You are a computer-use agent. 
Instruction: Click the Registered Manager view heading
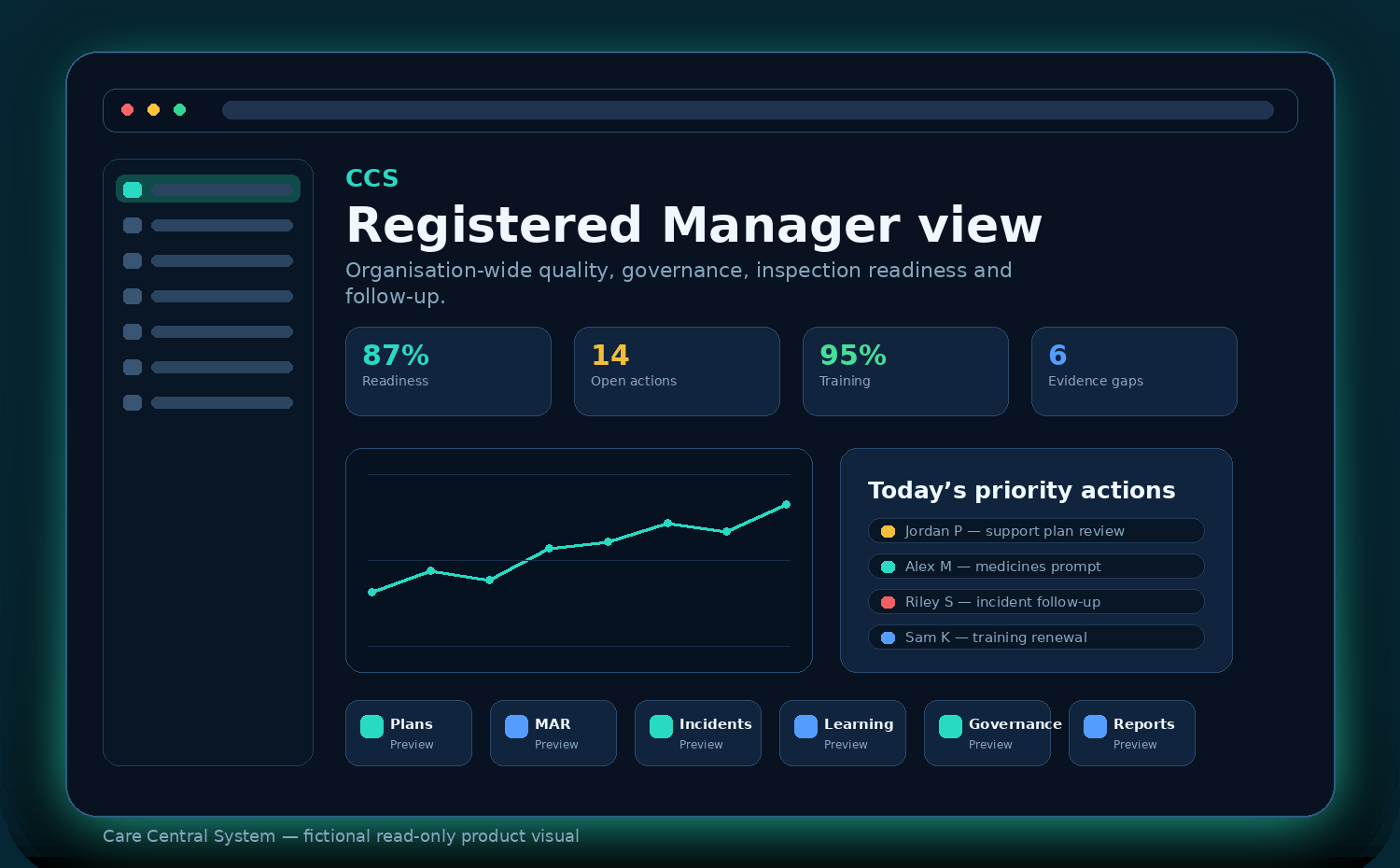693,225
